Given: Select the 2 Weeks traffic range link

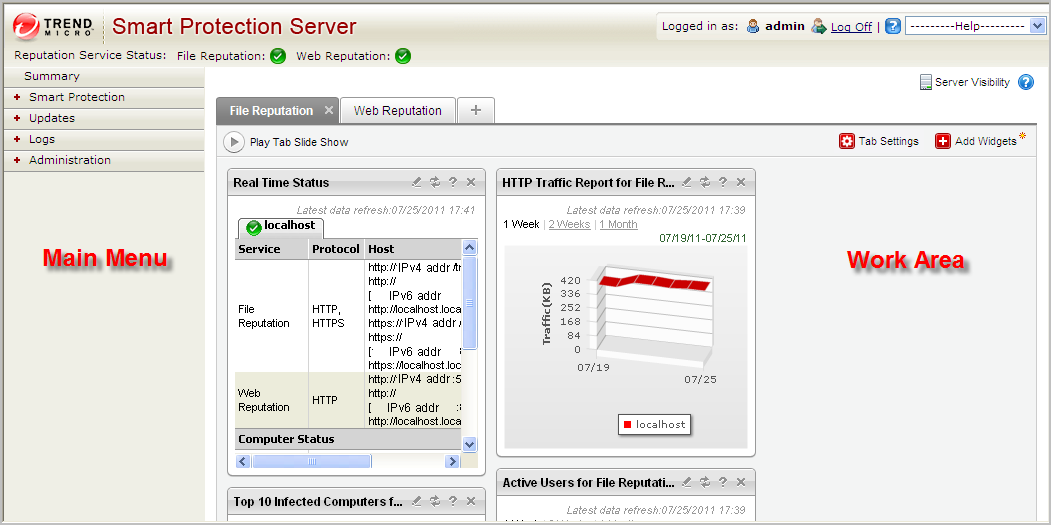Looking at the screenshot, I should click(x=569, y=224).
